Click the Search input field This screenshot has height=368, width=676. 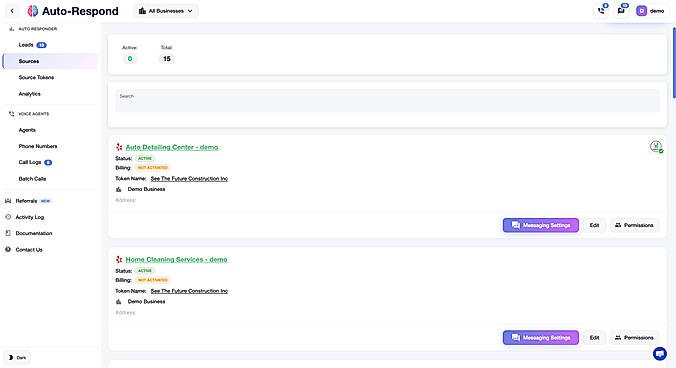pos(387,101)
